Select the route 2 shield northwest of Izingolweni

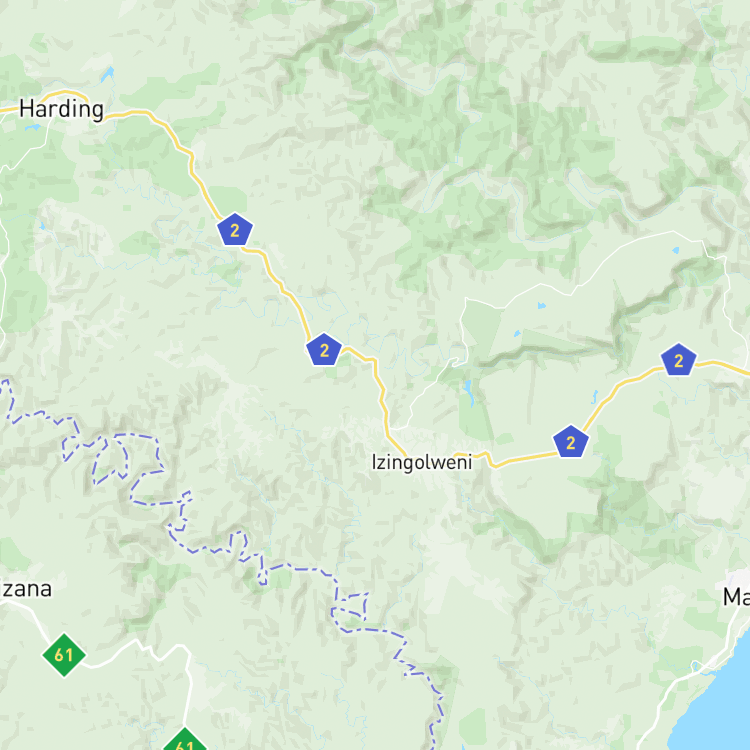pos(324,350)
